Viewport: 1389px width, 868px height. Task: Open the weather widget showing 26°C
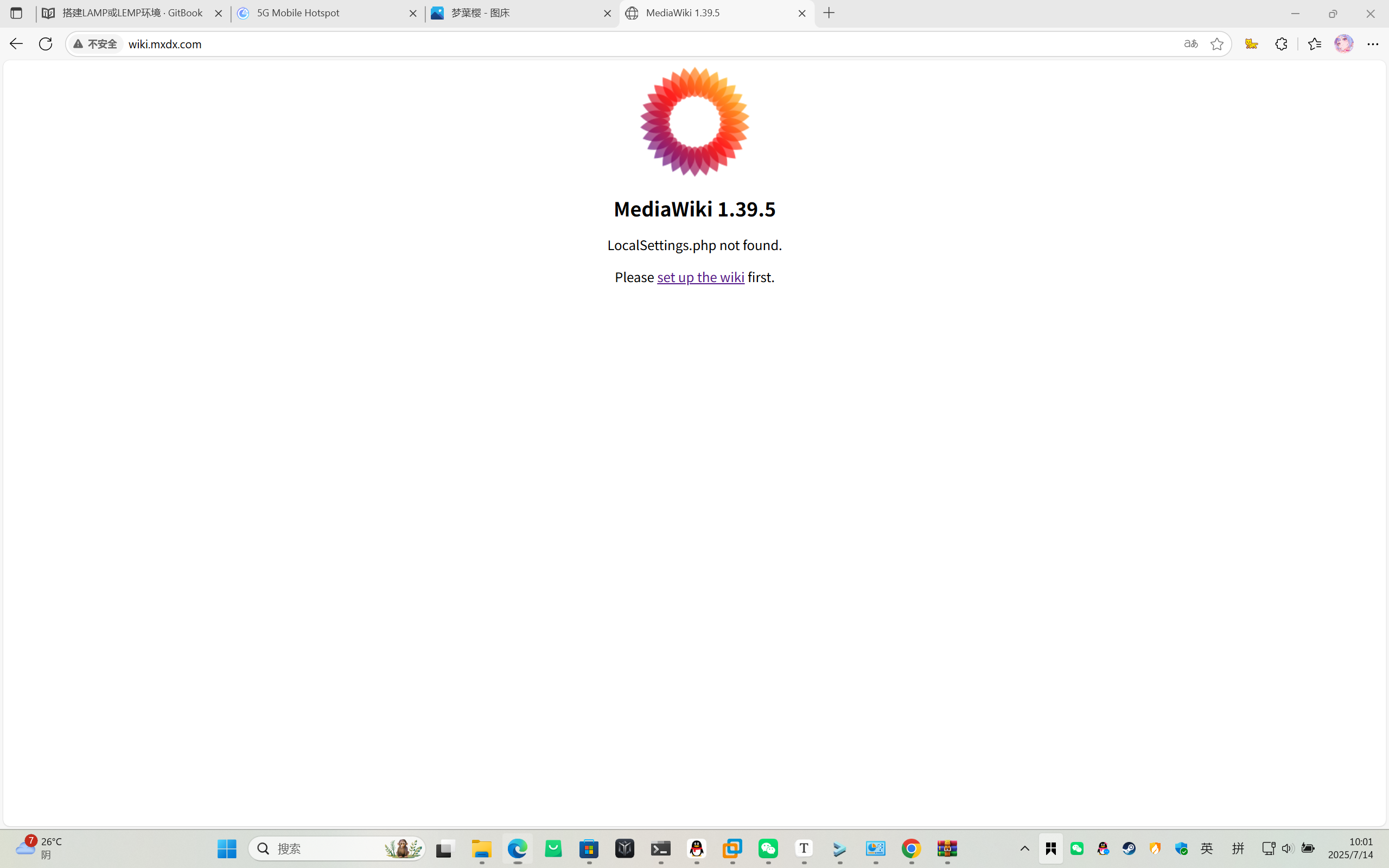(x=39, y=848)
